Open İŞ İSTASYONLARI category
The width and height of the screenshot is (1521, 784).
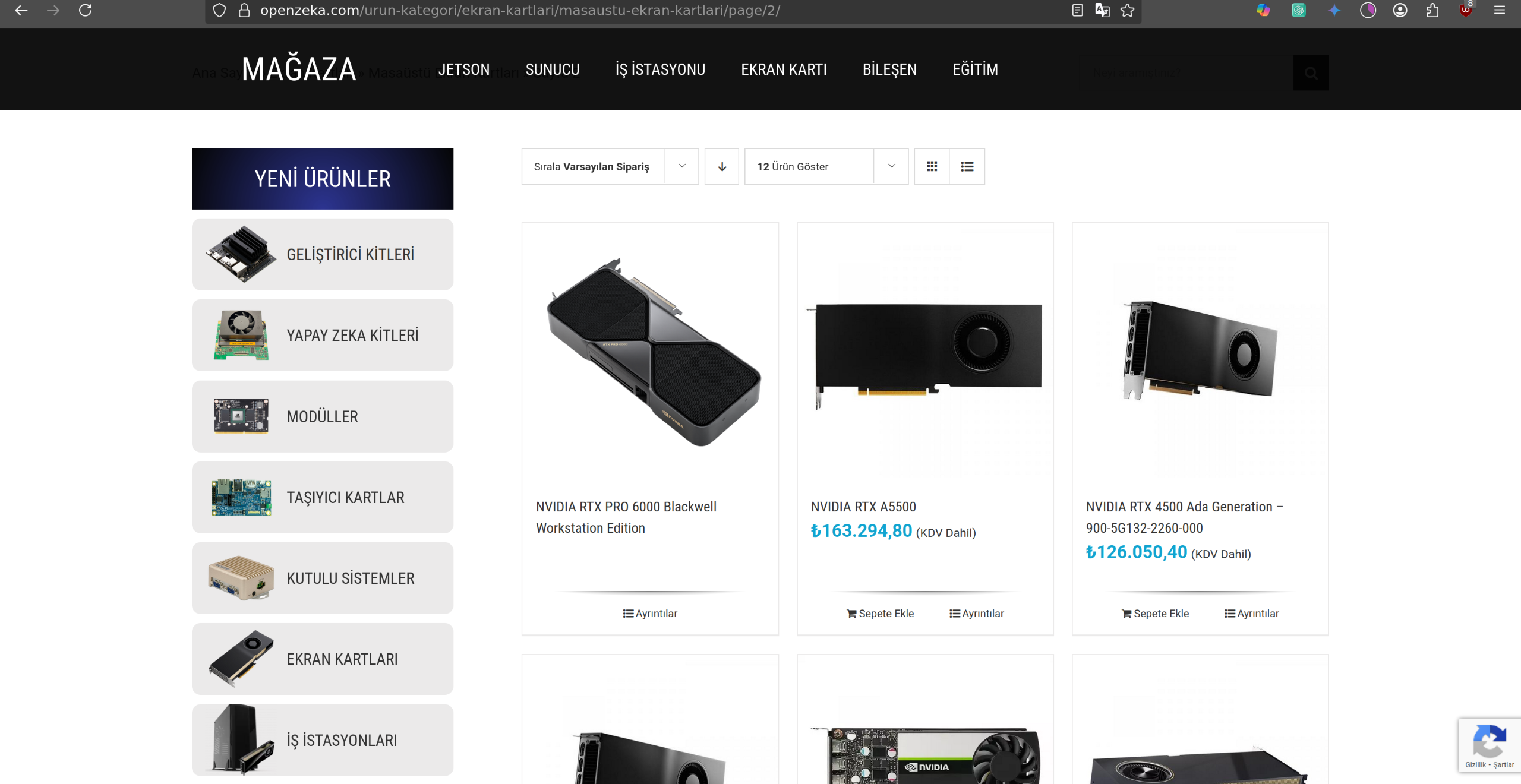(323, 741)
